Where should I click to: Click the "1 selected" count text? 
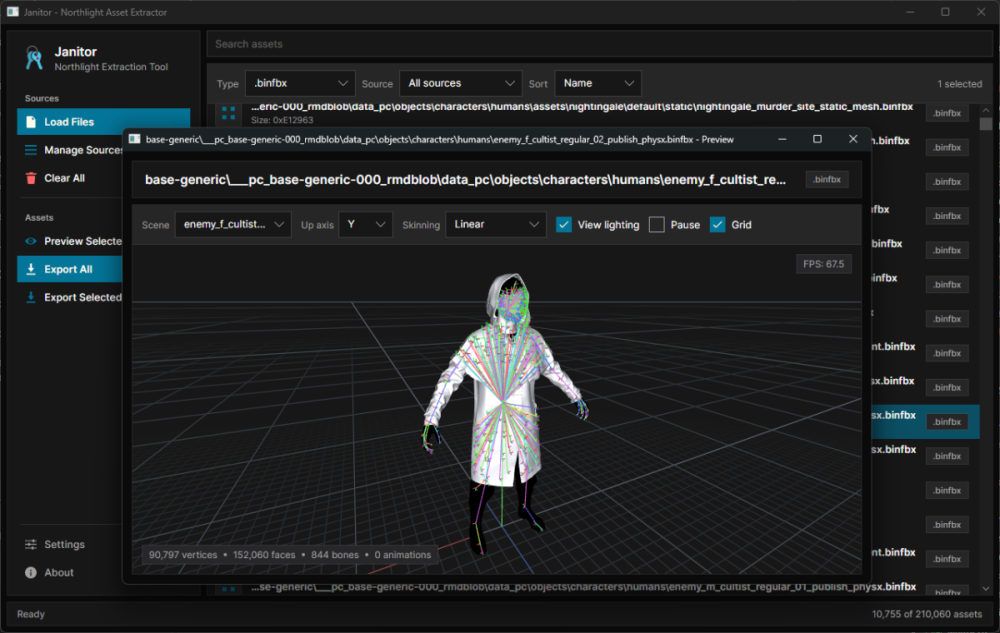[x=959, y=84]
